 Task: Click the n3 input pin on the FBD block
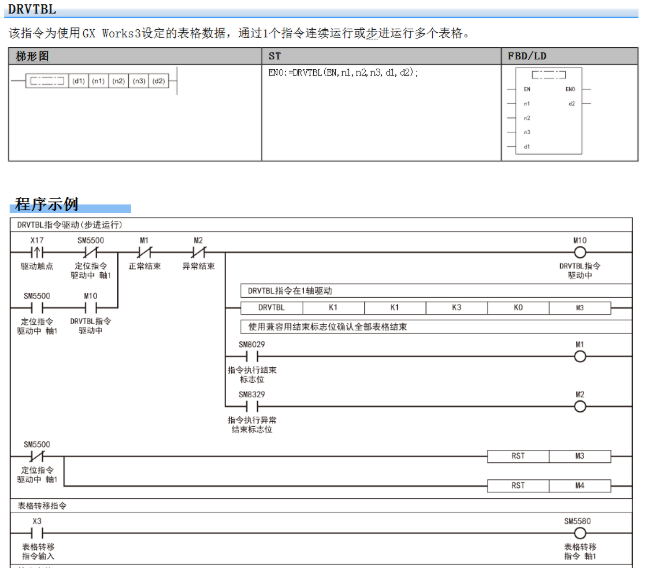point(527,132)
